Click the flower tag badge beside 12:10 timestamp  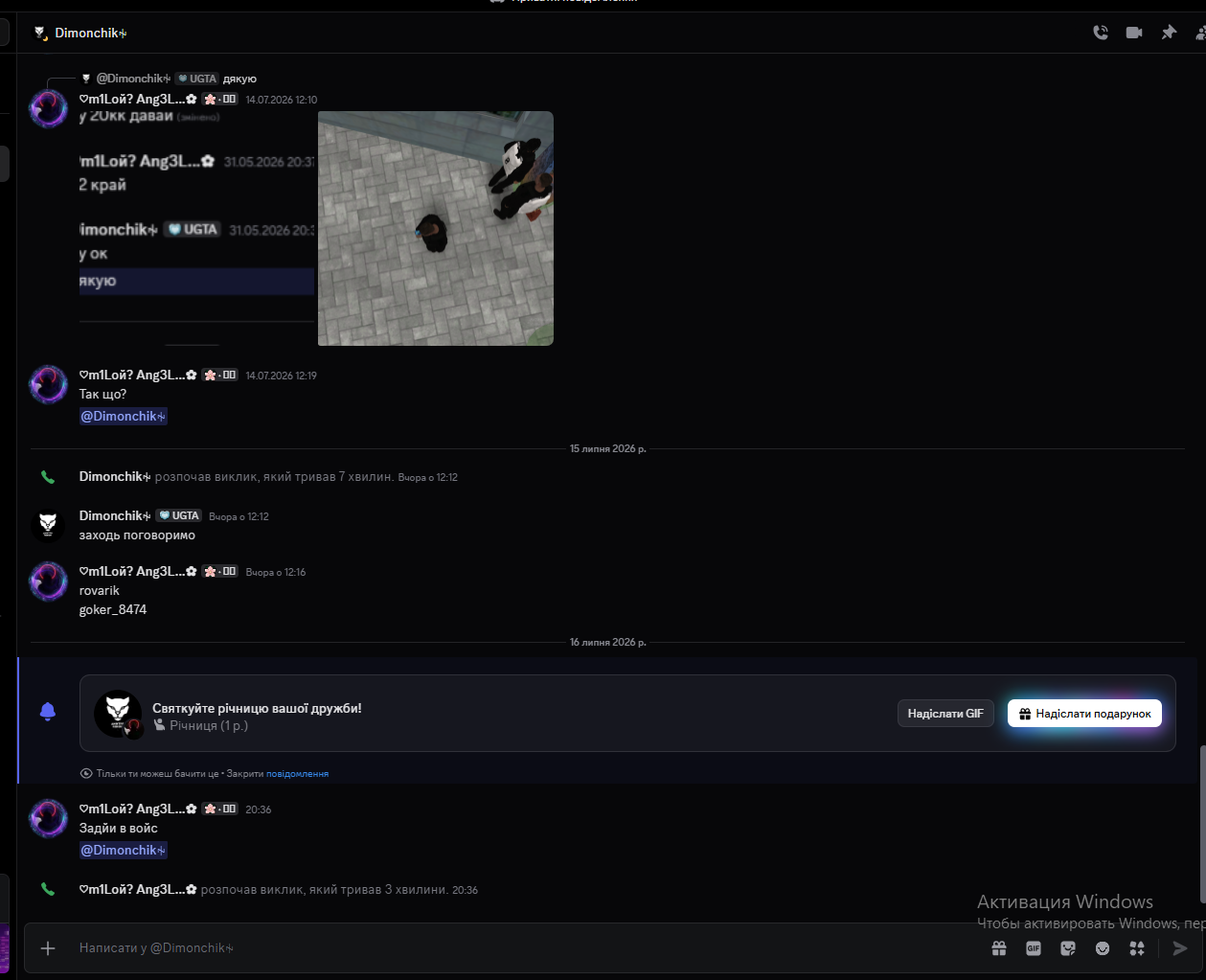pos(220,99)
